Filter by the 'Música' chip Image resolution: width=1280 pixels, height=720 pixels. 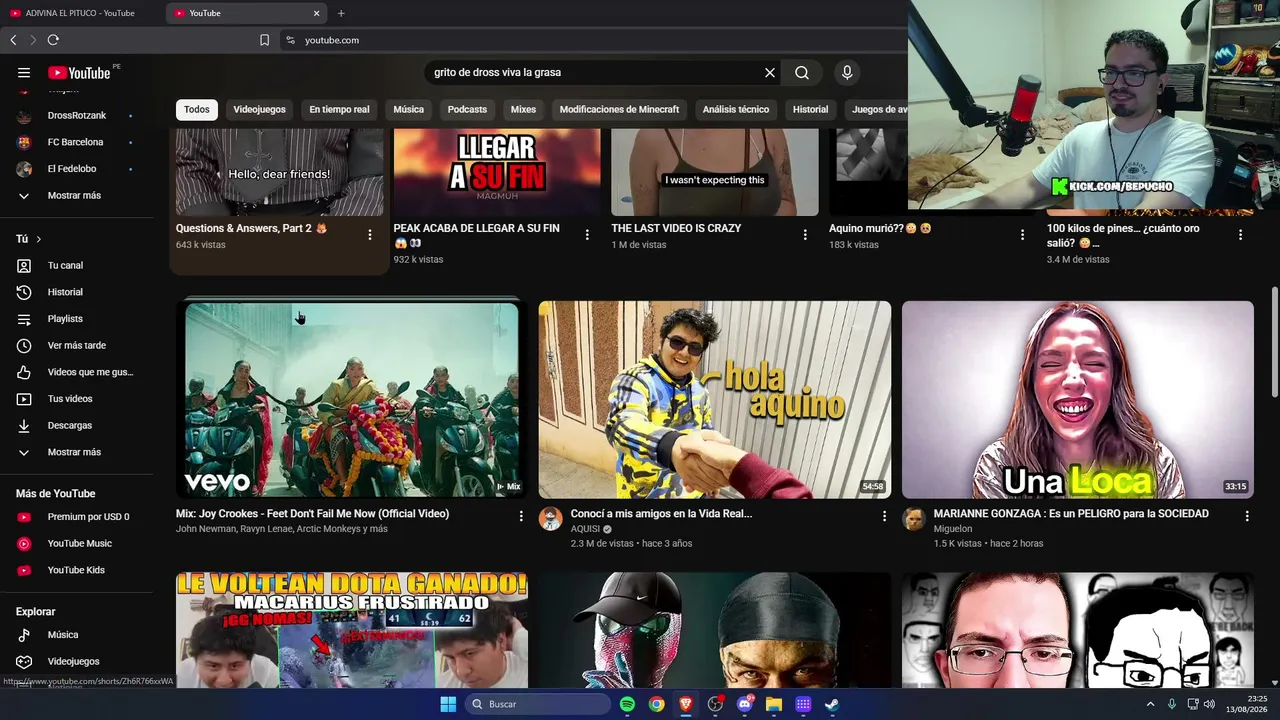pyautogui.click(x=408, y=109)
